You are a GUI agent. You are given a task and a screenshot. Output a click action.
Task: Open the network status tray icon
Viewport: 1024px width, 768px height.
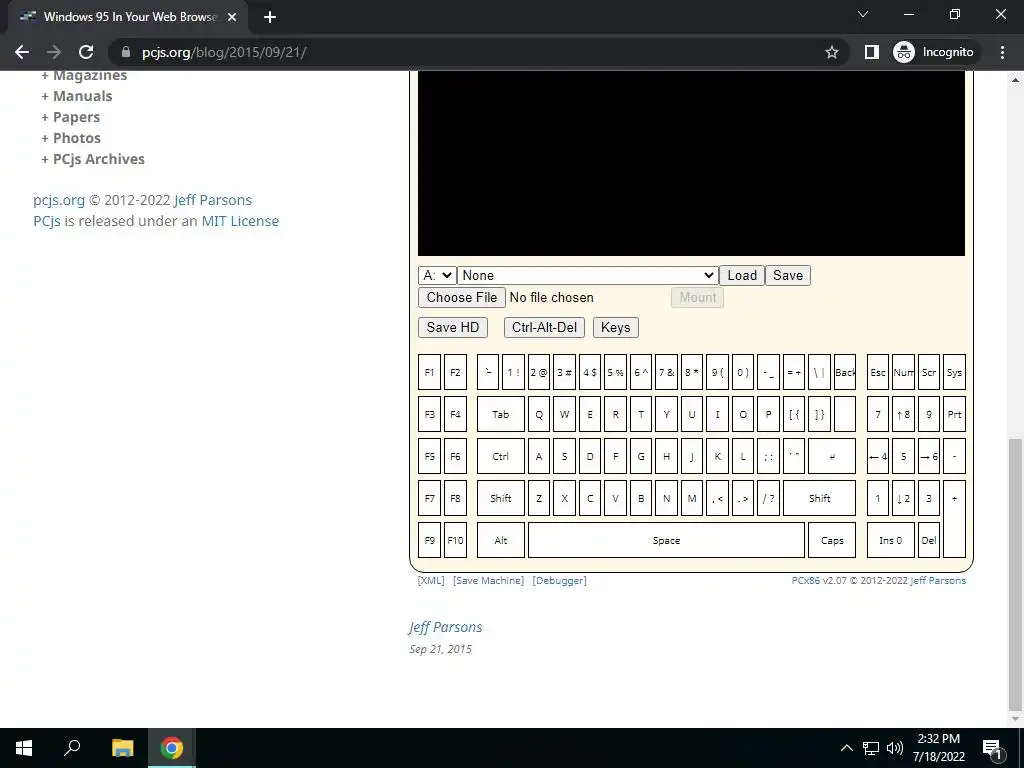pyautogui.click(x=871, y=748)
